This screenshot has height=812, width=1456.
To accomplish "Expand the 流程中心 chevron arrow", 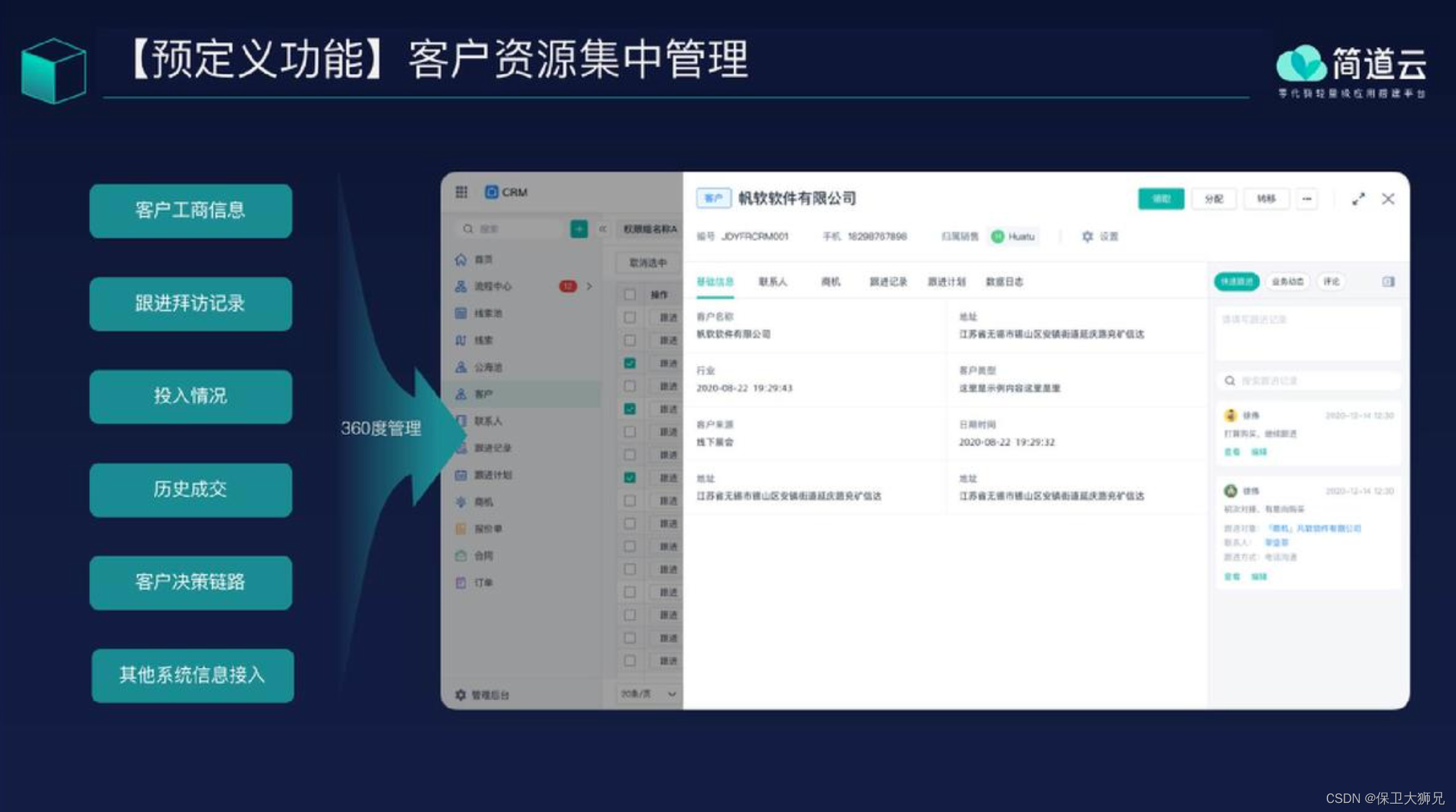I will tap(589, 287).
